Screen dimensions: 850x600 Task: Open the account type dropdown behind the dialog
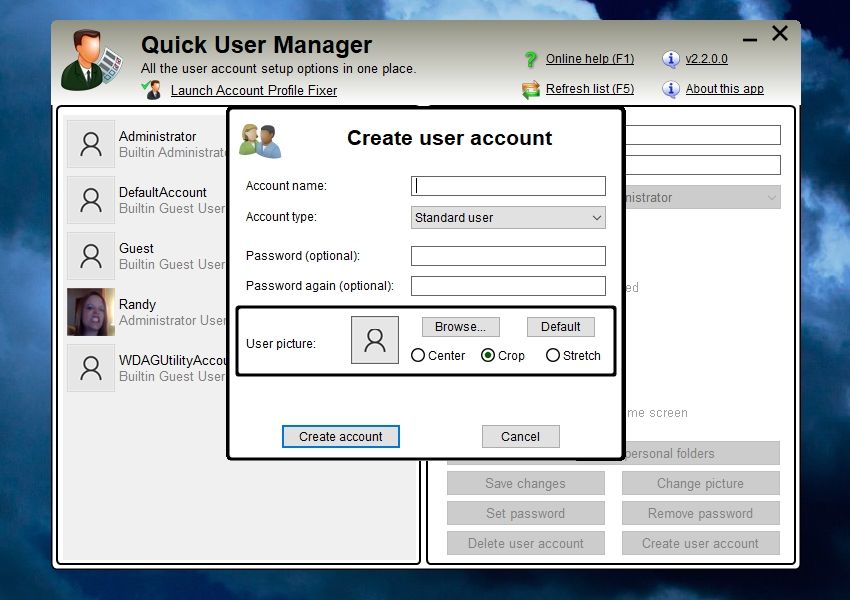[703, 197]
